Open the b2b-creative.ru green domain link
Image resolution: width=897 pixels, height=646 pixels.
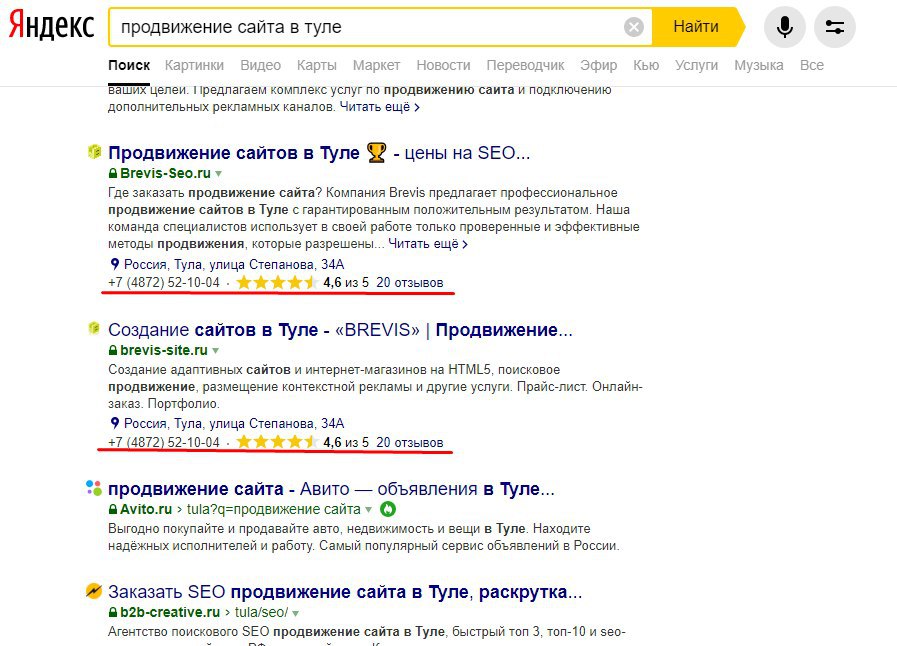point(170,612)
